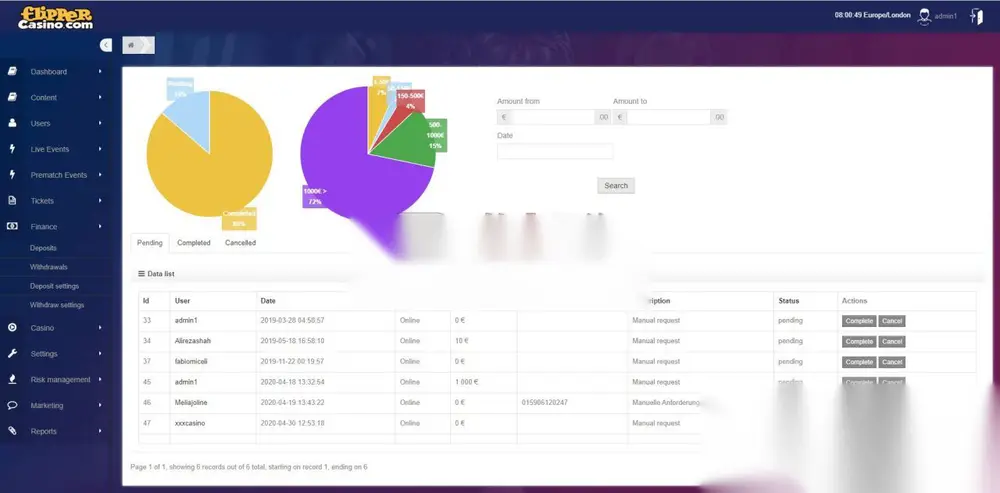Click the Live Events lightning icon

[12, 149]
